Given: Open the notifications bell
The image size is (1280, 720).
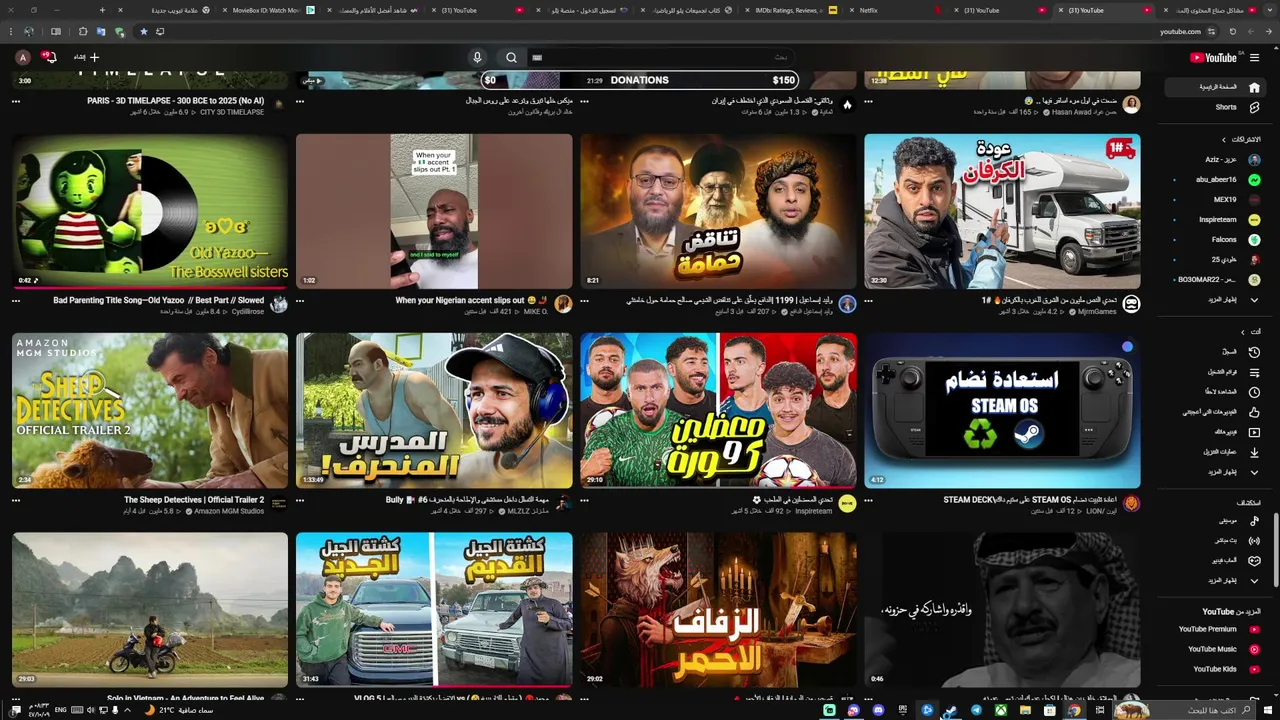Looking at the screenshot, I should pos(50,57).
